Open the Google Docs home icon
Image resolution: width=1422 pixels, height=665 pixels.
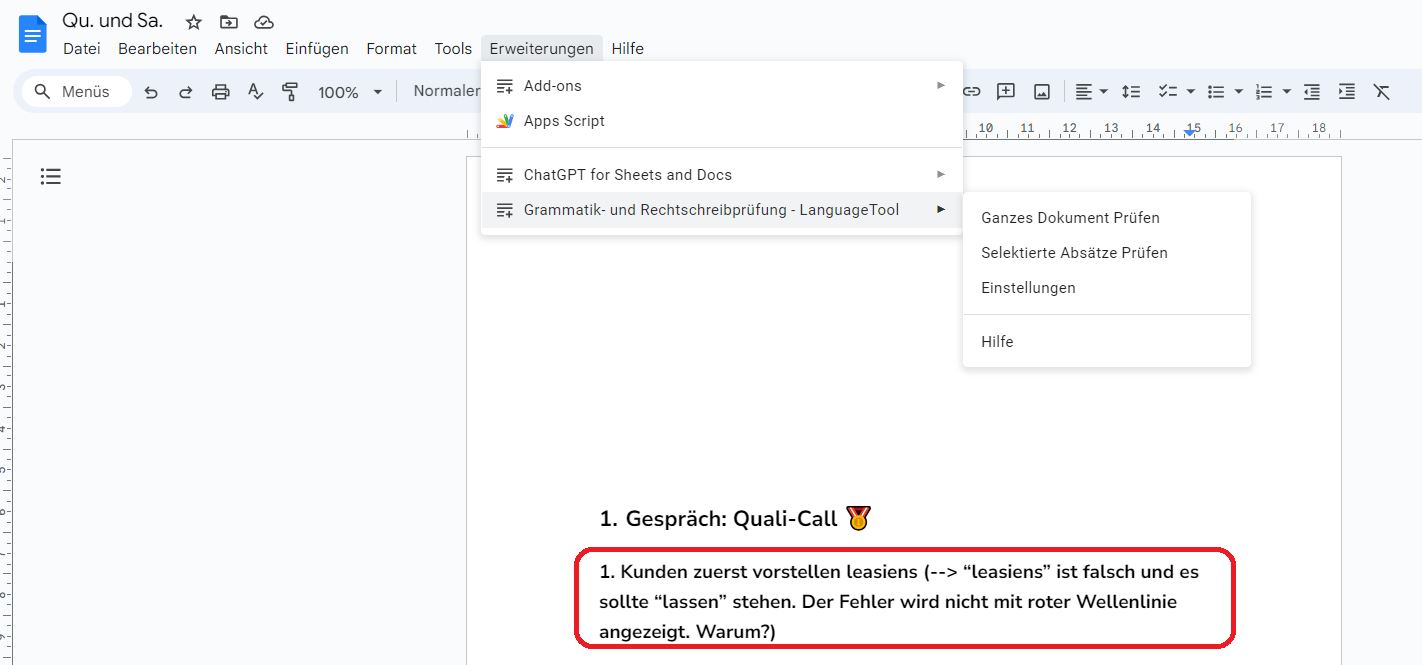click(x=33, y=33)
